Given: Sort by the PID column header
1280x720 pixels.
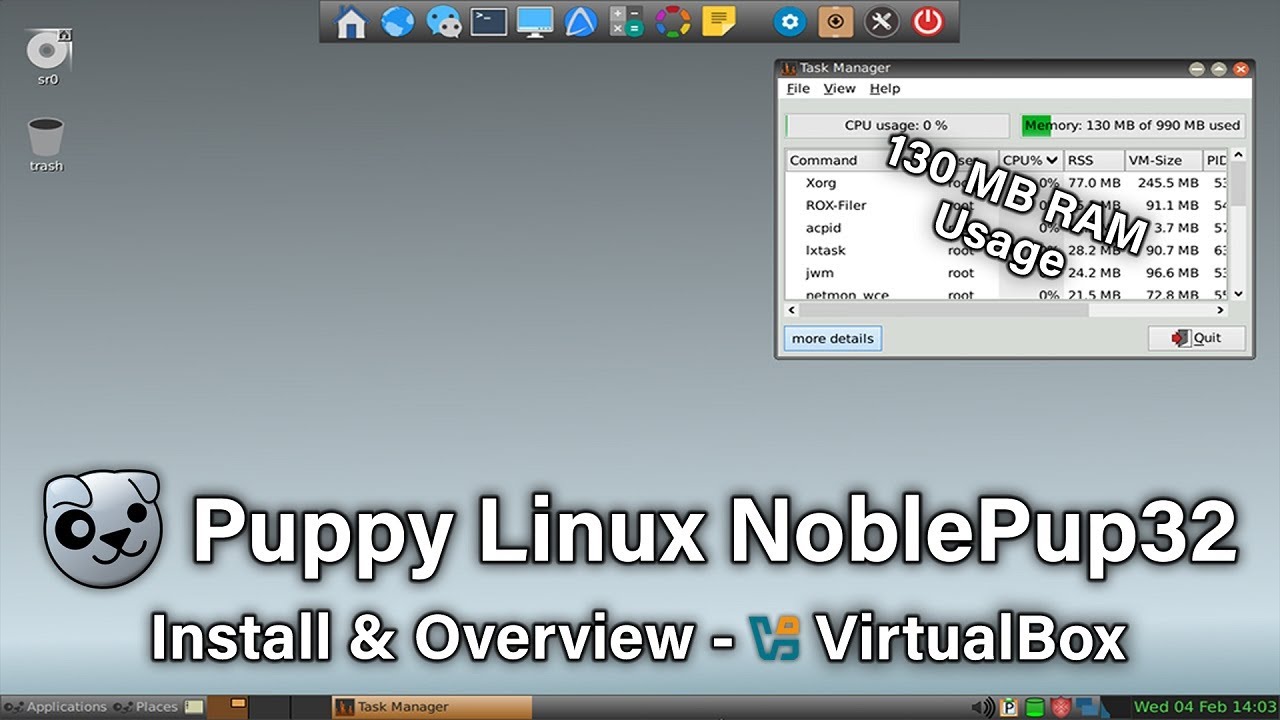Looking at the screenshot, I should click(x=1215, y=160).
